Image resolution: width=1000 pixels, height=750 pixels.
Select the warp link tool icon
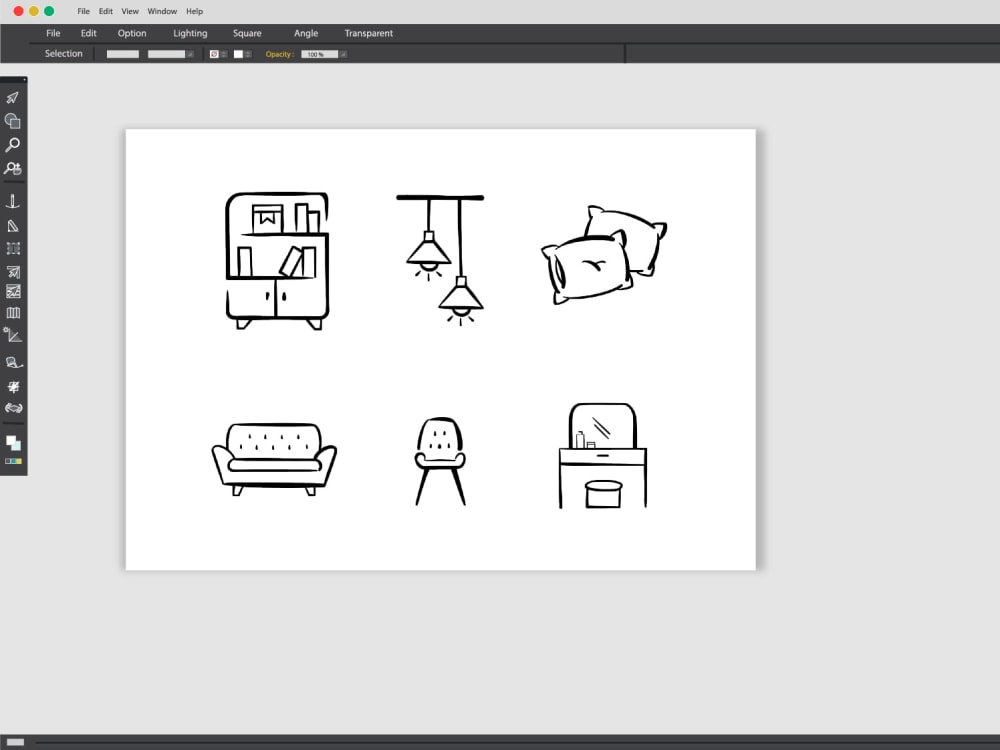[x=13, y=408]
